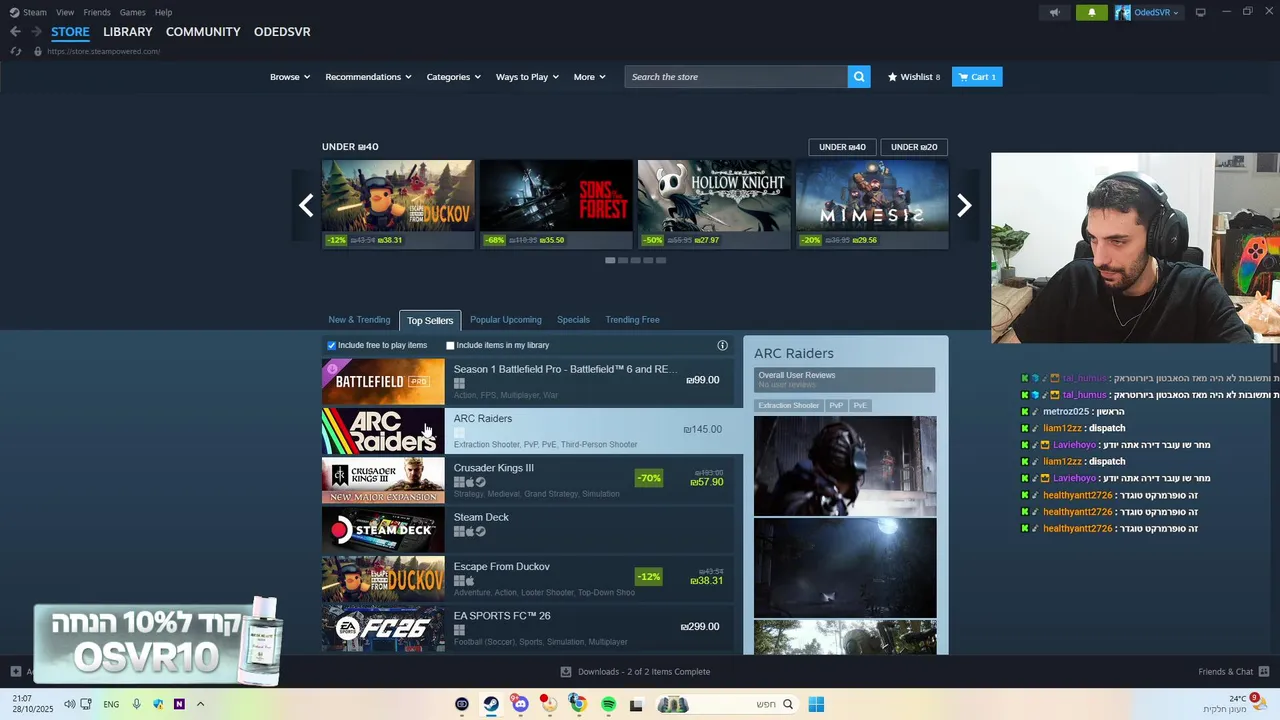1280x720 pixels.
Task: Select the first carousel page dot
Action: tap(610, 260)
